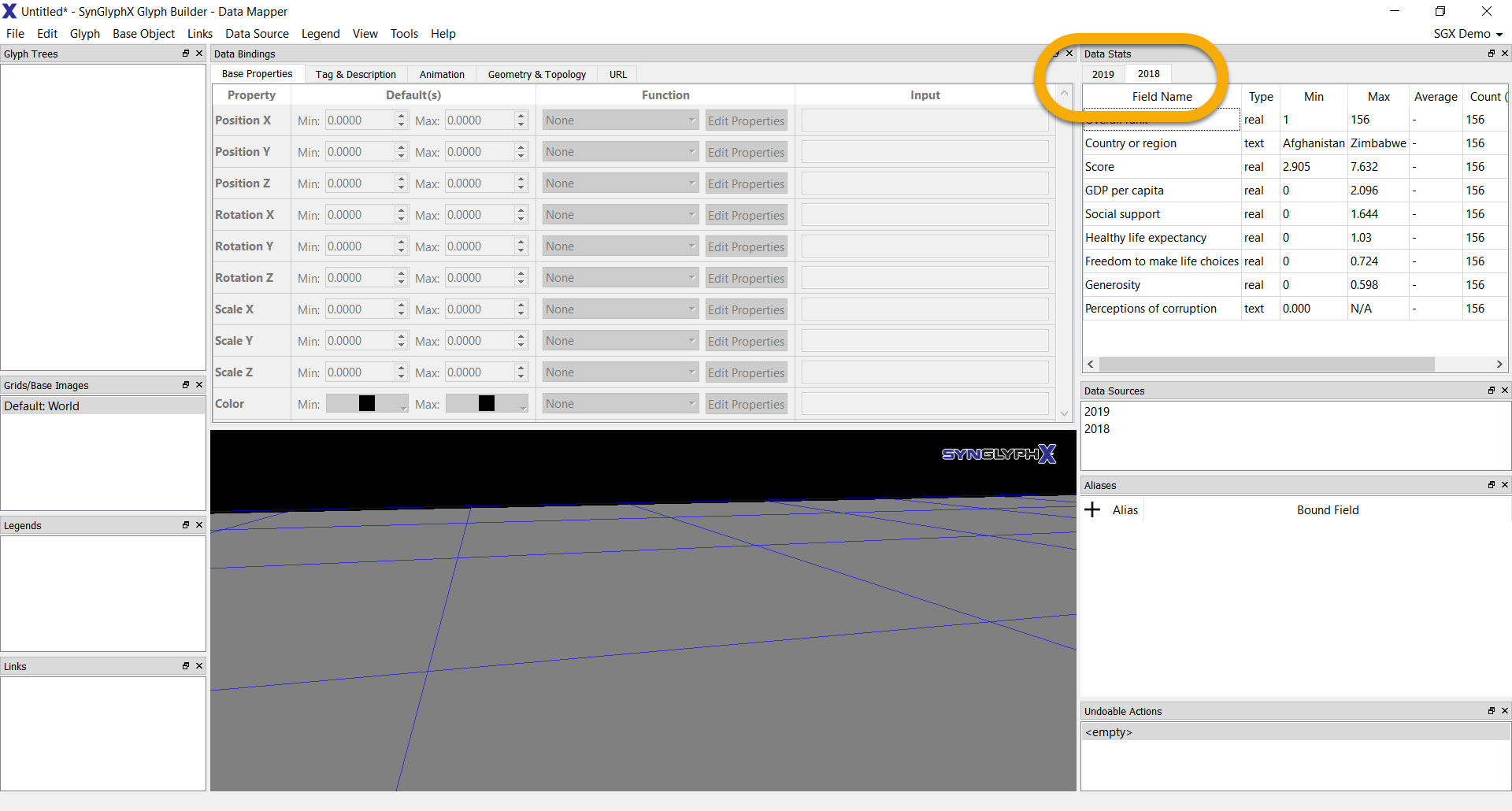Image resolution: width=1512 pixels, height=811 pixels.
Task: Increment the Position Y Min spinner
Action: pyautogui.click(x=402, y=147)
